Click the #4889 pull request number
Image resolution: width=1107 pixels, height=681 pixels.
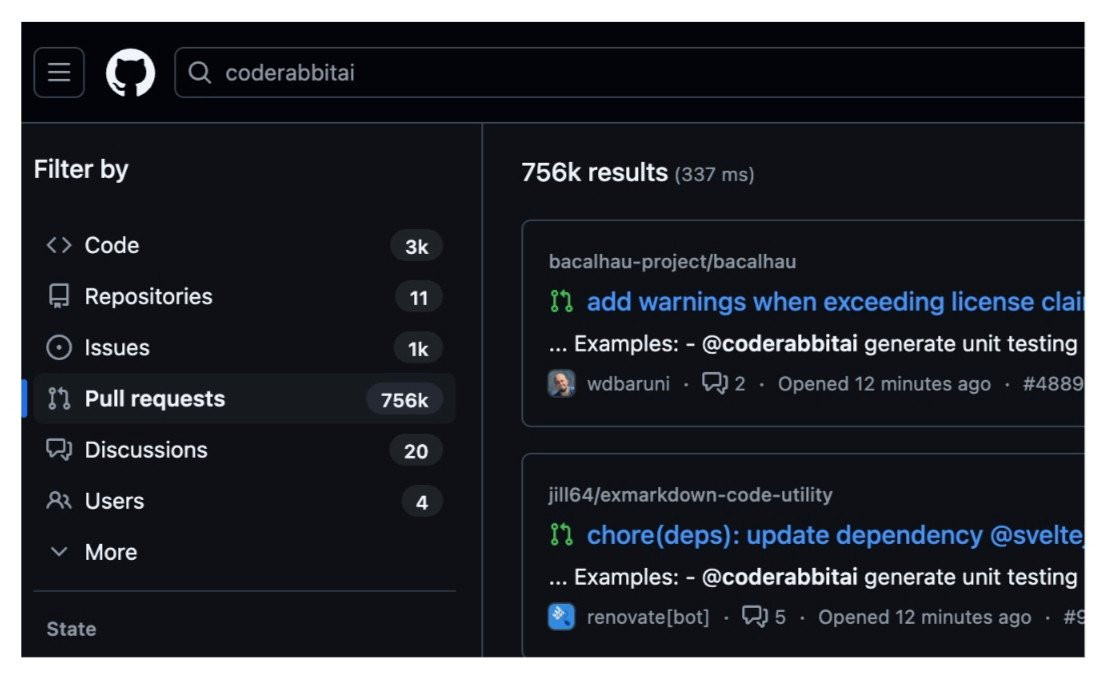(x=1053, y=383)
